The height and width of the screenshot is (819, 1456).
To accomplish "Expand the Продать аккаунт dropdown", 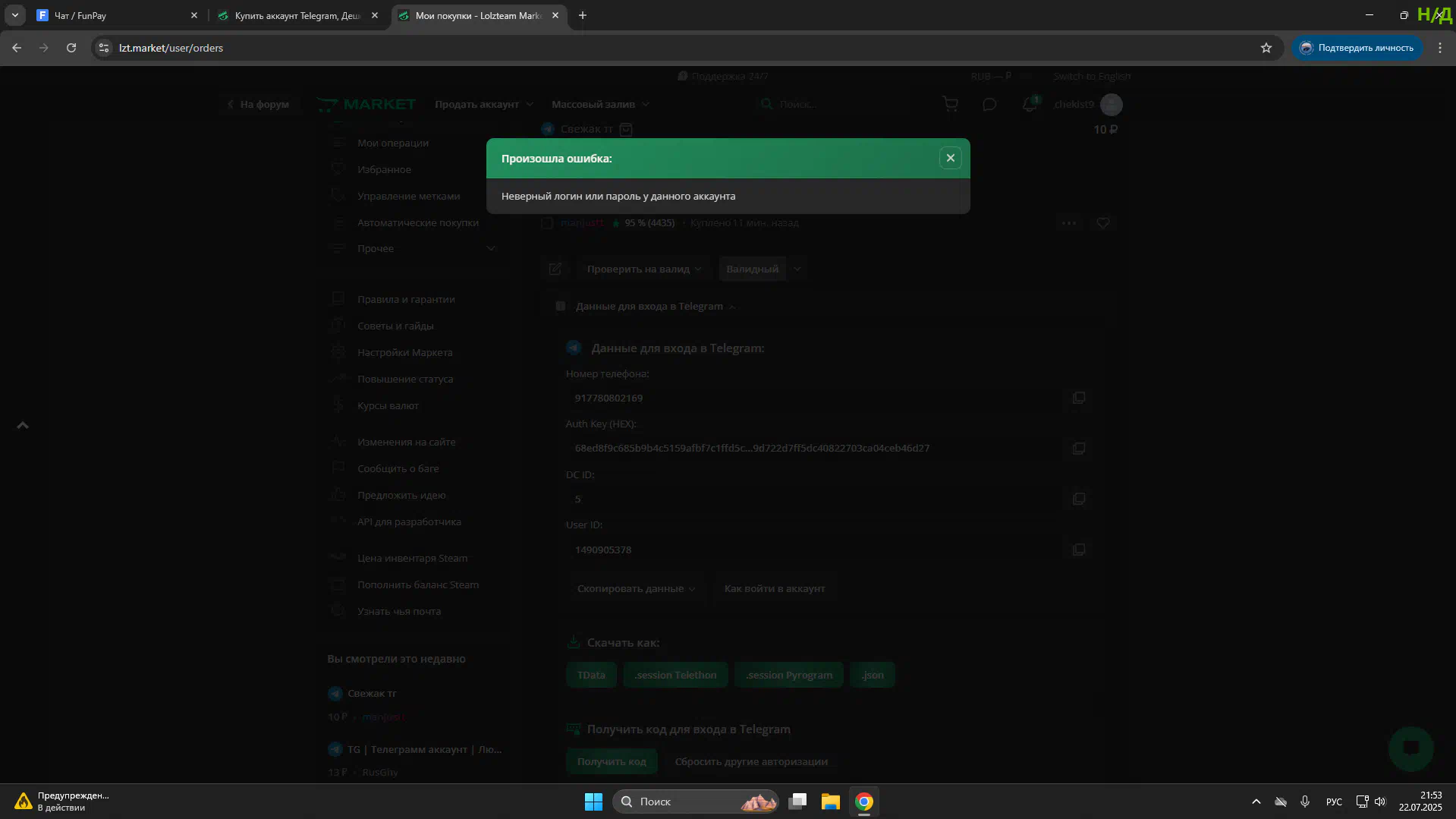I will point(484,104).
